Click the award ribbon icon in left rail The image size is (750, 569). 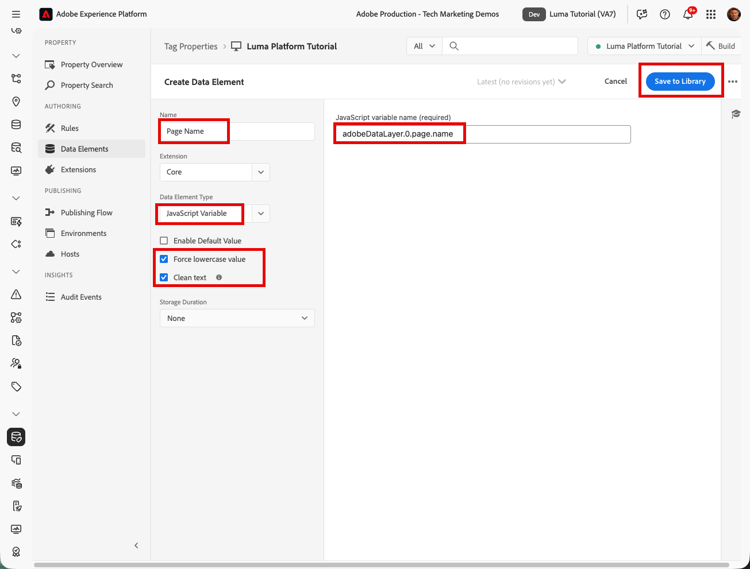click(x=16, y=552)
